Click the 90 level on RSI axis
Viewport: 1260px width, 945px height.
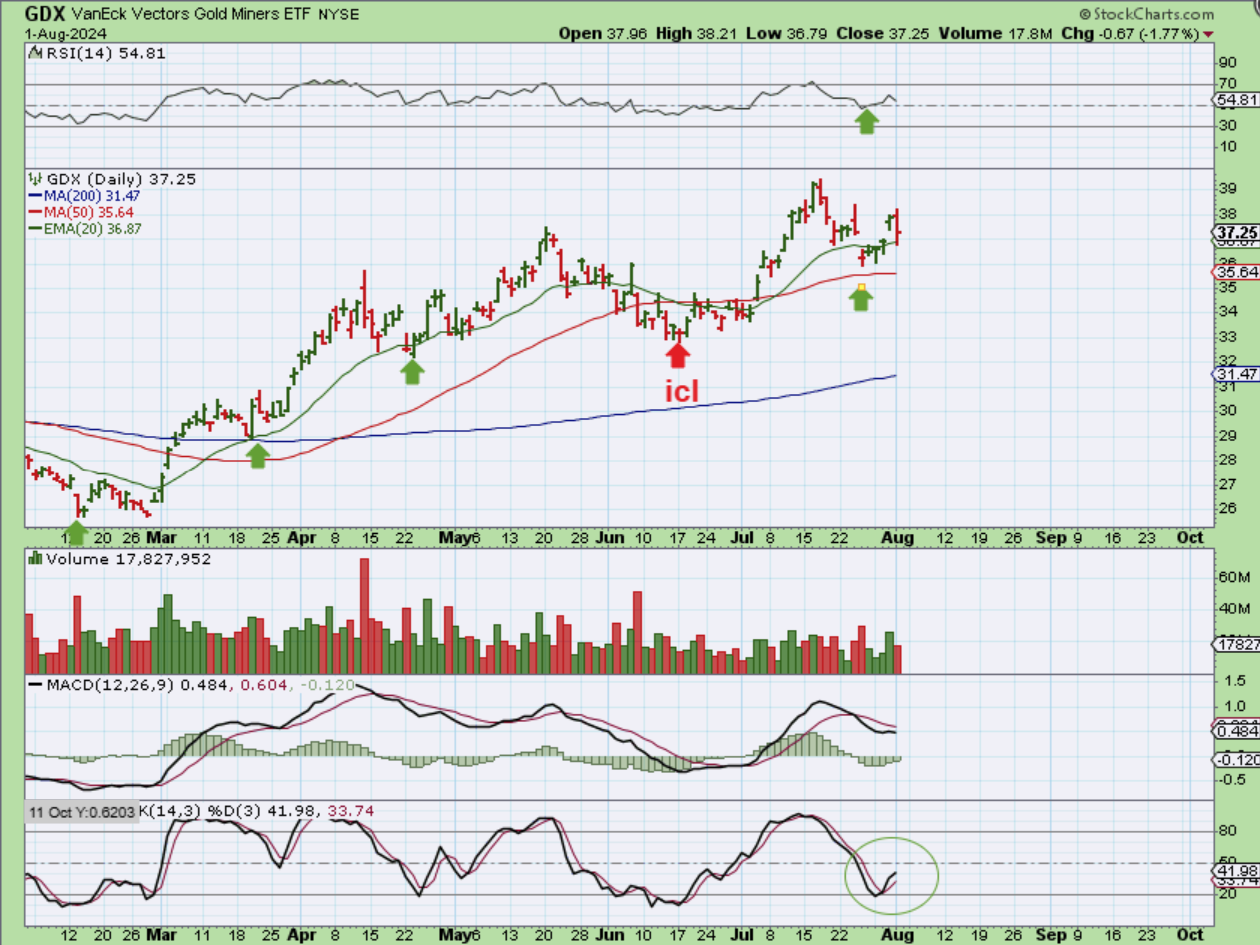(x=1228, y=64)
